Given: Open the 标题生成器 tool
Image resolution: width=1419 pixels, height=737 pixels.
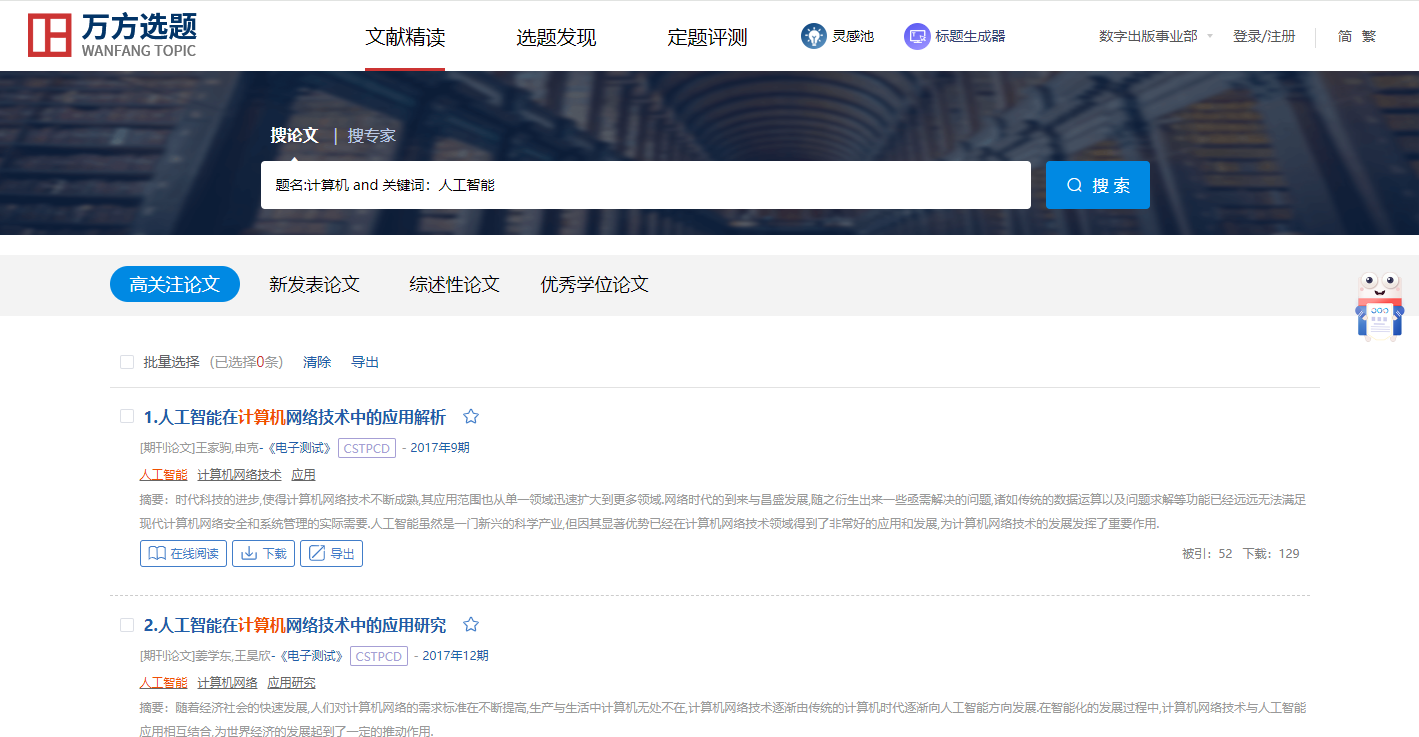Looking at the screenshot, I should coord(953,35).
